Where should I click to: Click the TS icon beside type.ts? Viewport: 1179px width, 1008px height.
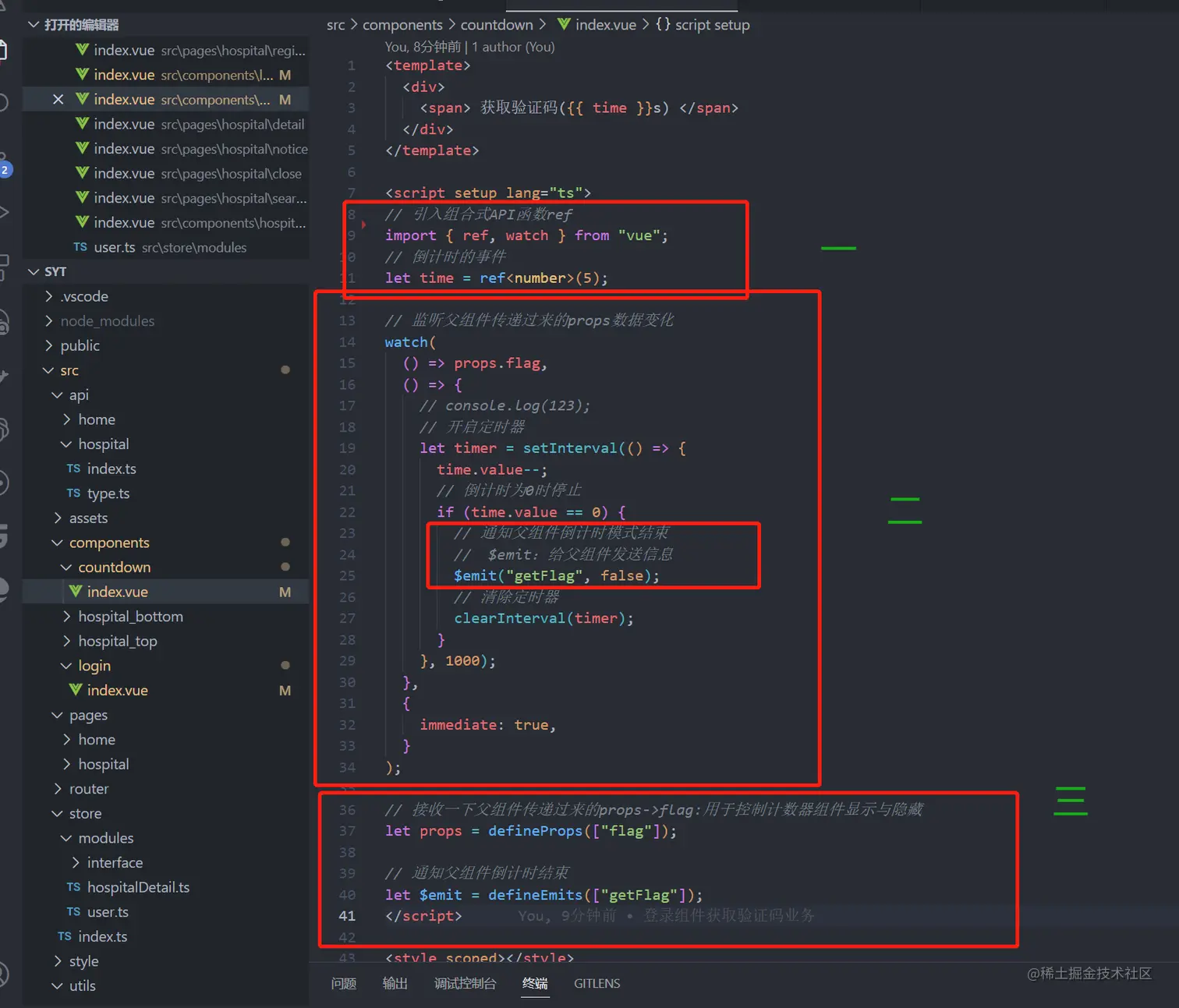tap(73, 493)
